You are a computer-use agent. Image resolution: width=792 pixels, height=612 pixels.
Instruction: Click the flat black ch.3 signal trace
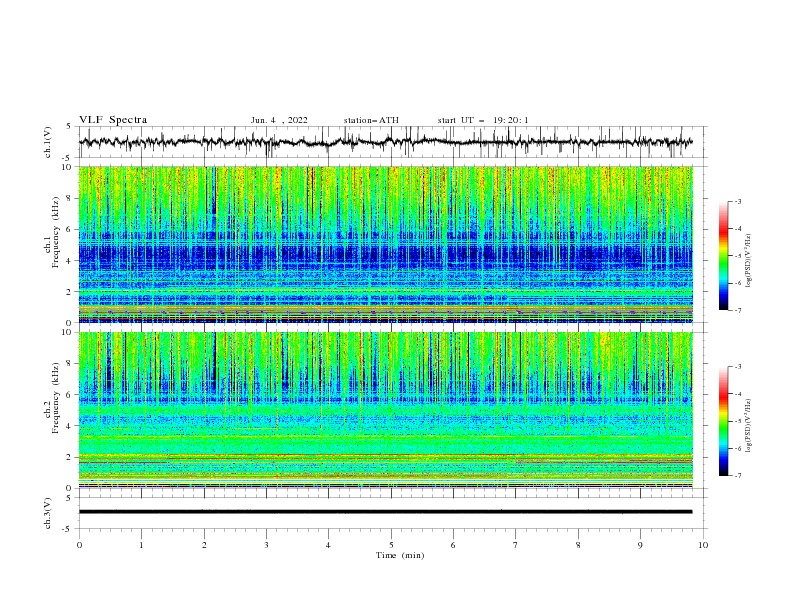[x=385, y=512]
